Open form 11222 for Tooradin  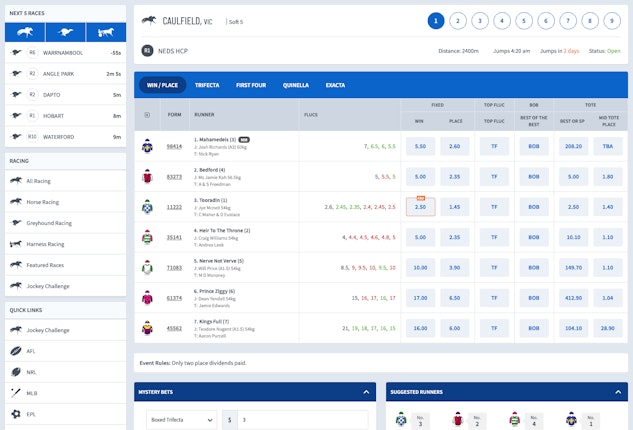[x=174, y=207]
